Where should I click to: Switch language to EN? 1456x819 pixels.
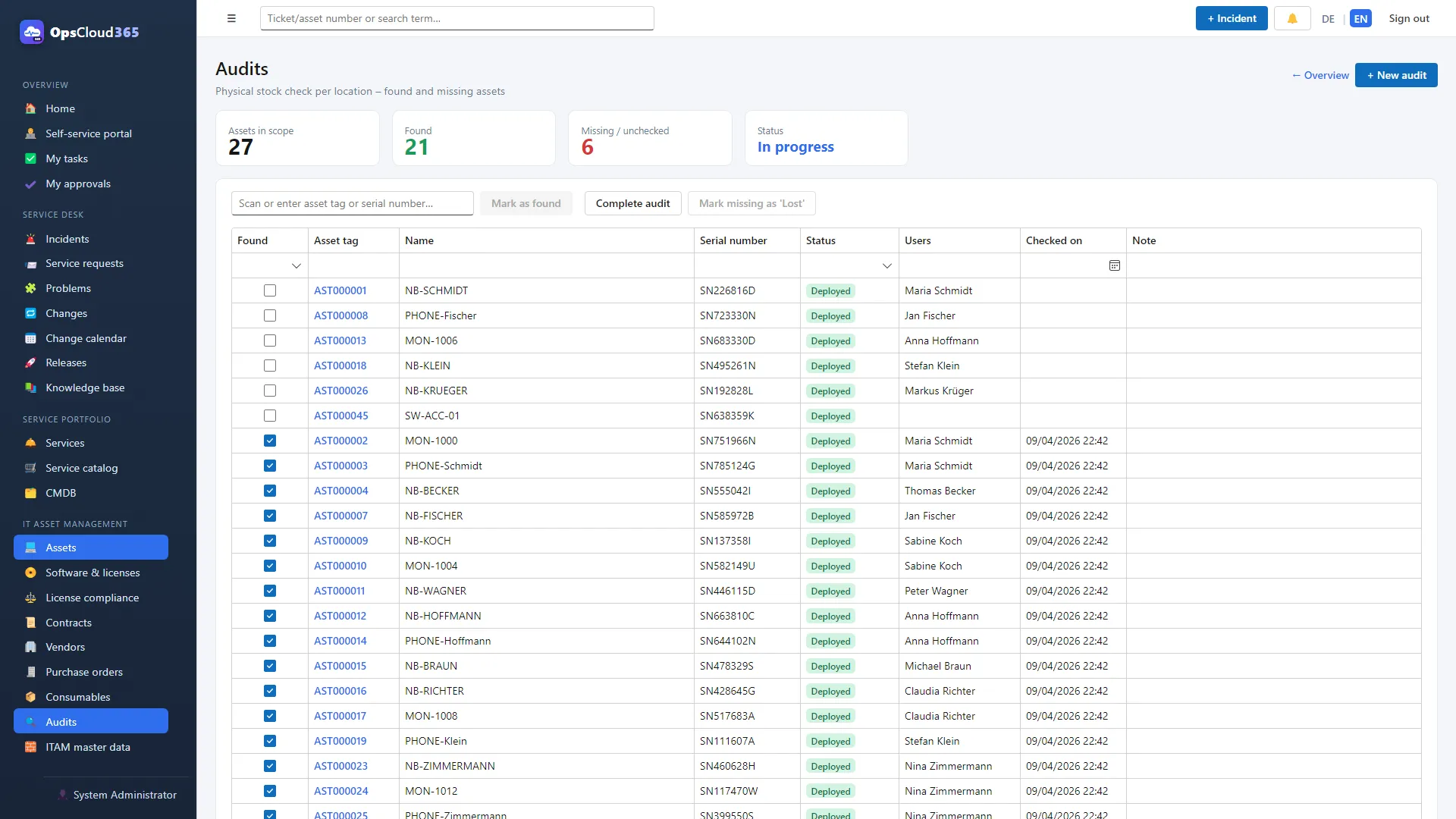tap(1360, 19)
